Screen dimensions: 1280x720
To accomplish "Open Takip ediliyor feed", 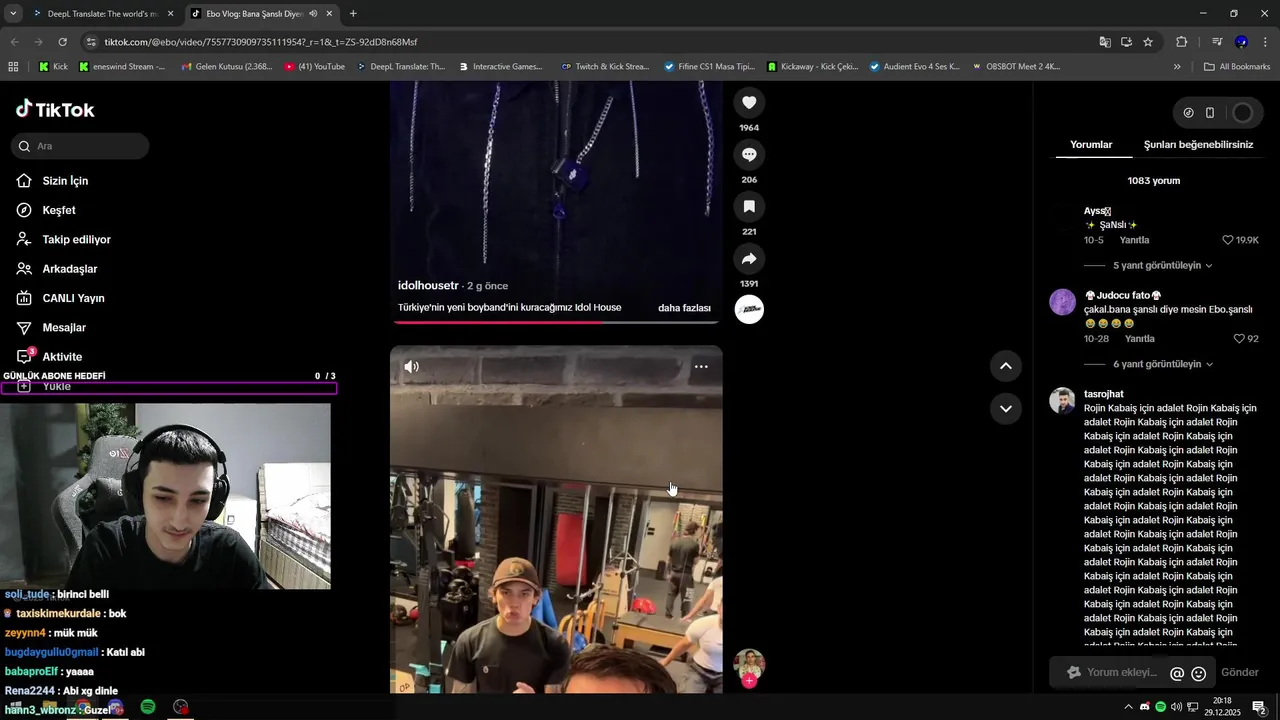I will (x=76, y=240).
